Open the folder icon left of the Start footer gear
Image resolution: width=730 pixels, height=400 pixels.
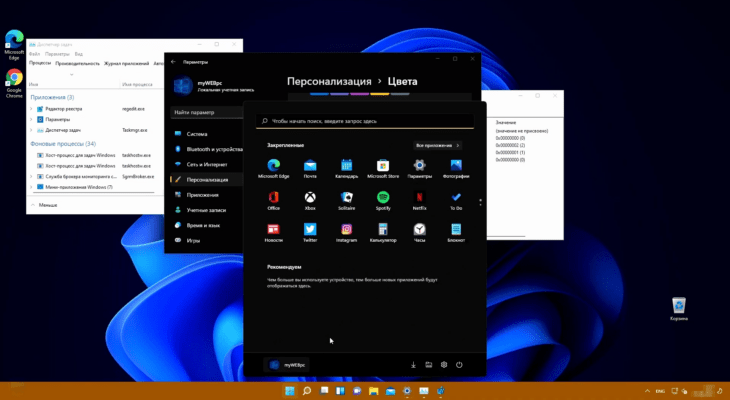tap(428, 365)
